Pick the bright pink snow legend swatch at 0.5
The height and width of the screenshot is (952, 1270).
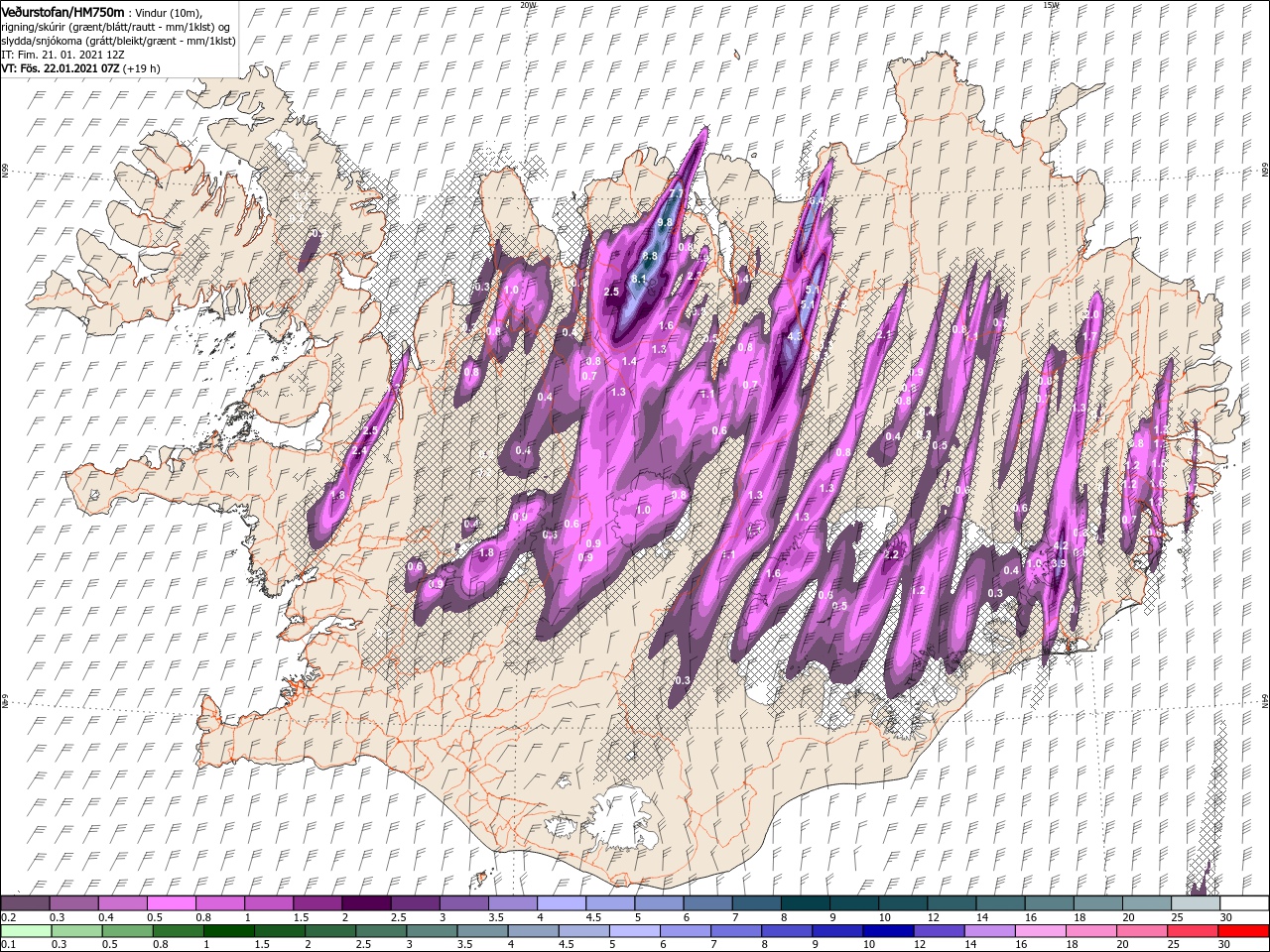click(171, 903)
